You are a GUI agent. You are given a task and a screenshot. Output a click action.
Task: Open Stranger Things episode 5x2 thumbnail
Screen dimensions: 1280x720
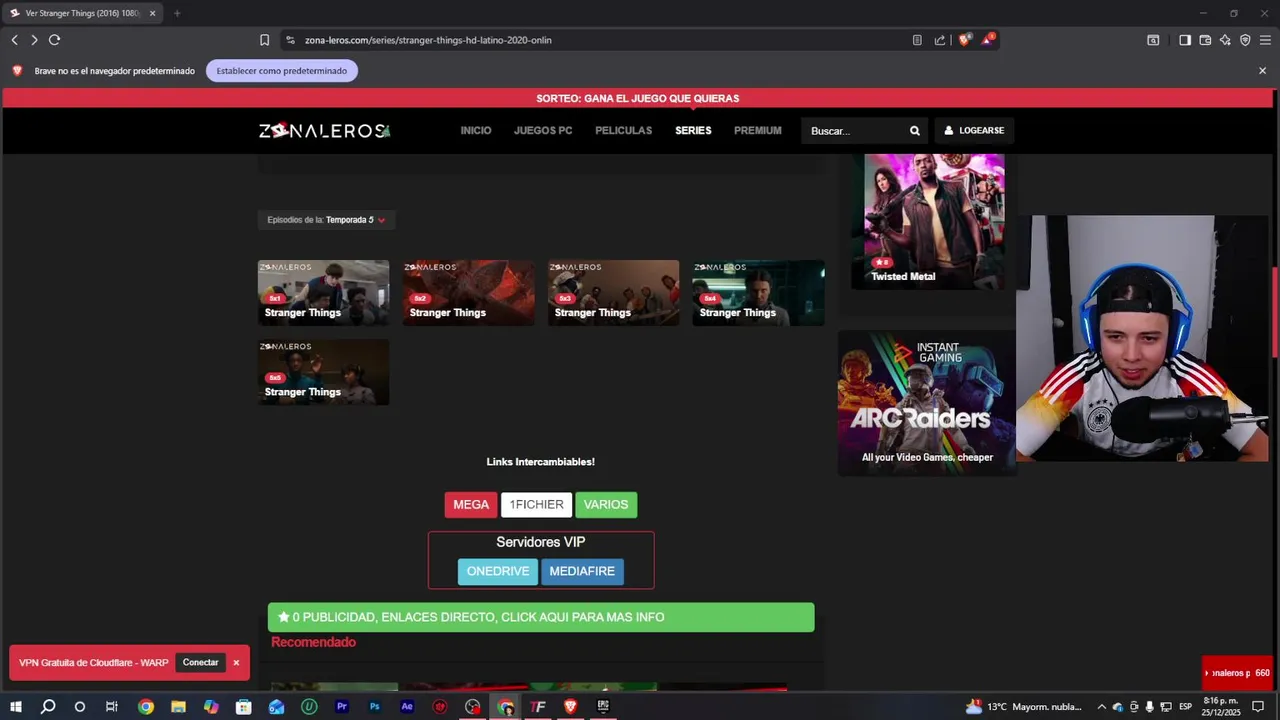tap(468, 293)
